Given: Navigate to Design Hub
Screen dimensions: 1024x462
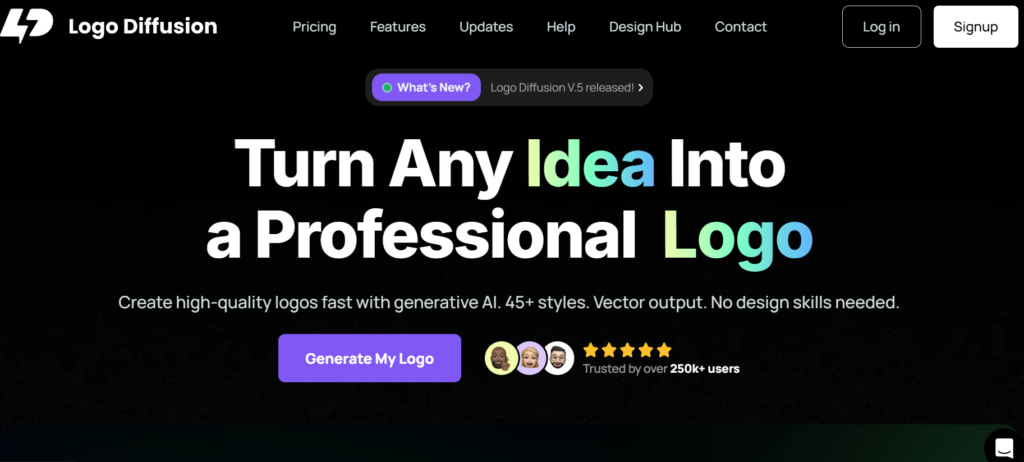Looking at the screenshot, I should [x=645, y=27].
